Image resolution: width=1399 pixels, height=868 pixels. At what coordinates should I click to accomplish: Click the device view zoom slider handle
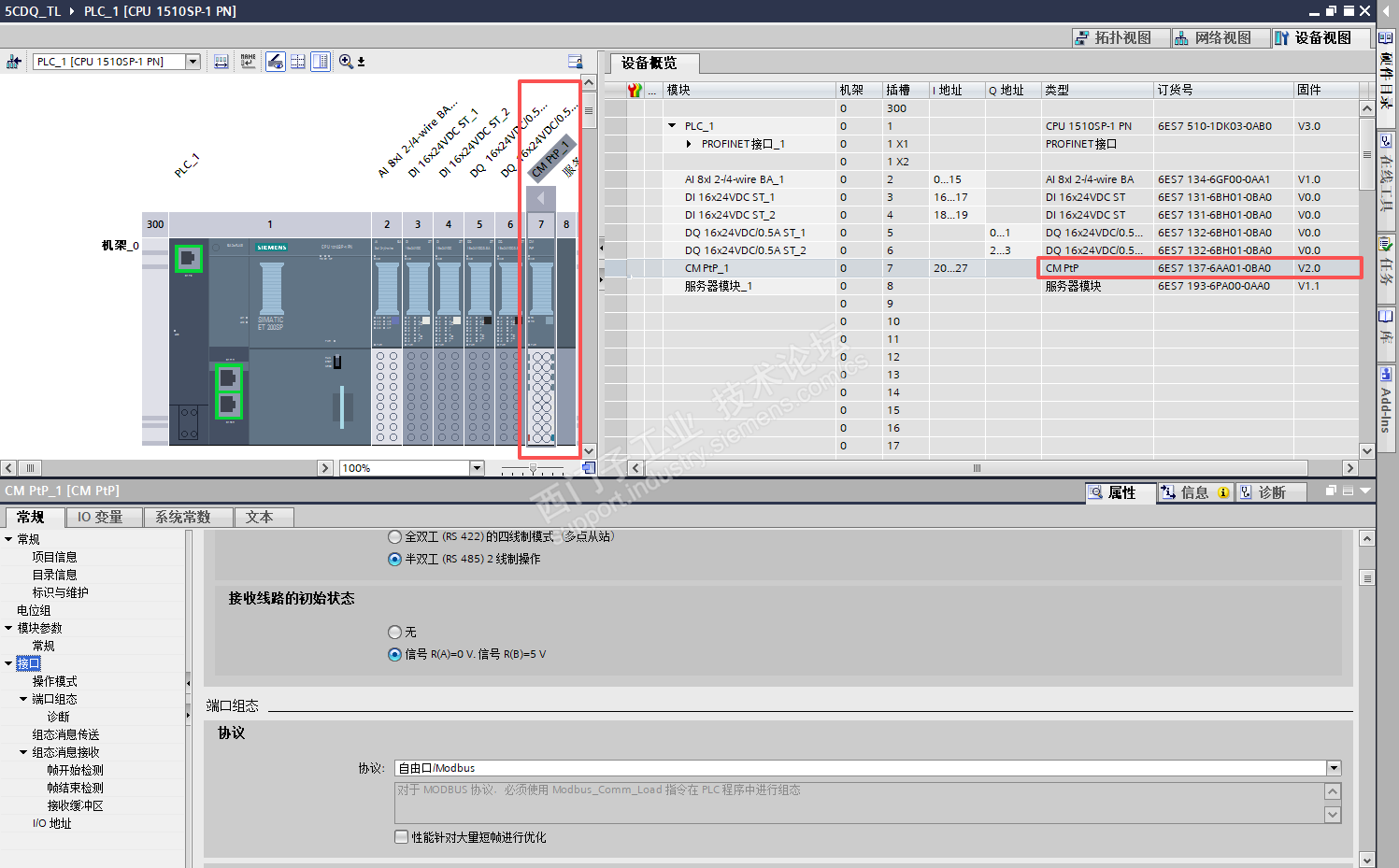[x=533, y=468]
